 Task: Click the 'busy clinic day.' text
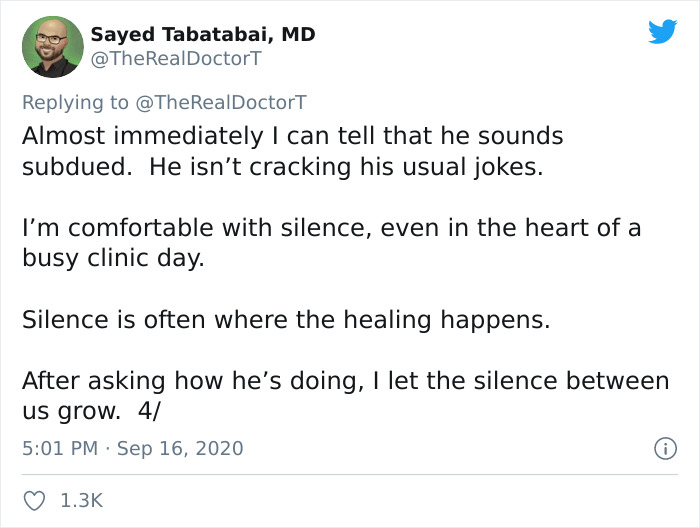pos(112,259)
